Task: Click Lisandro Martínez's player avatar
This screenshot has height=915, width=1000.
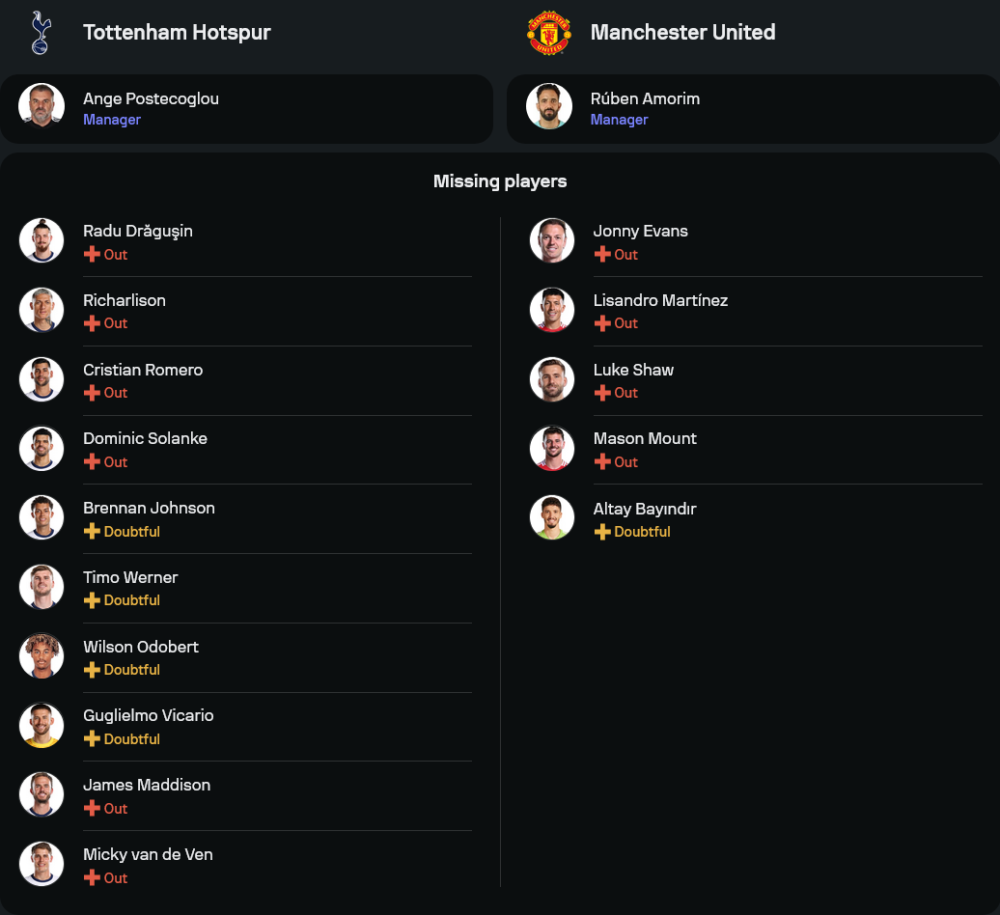Action: point(551,310)
